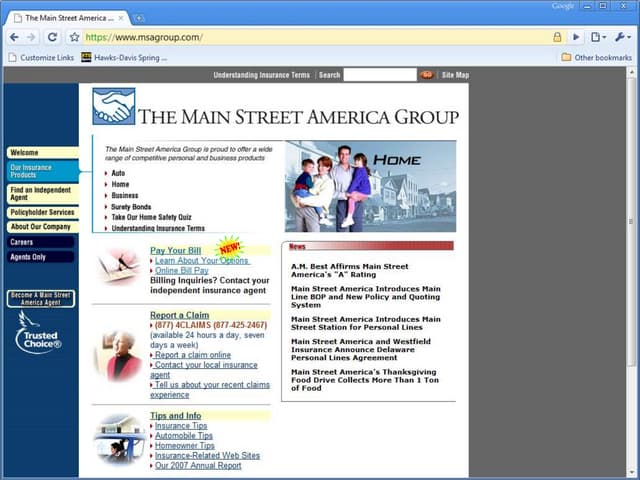The image size is (640, 480).
Task: Open Find an Independent Agent menu item
Action: (42, 194)
